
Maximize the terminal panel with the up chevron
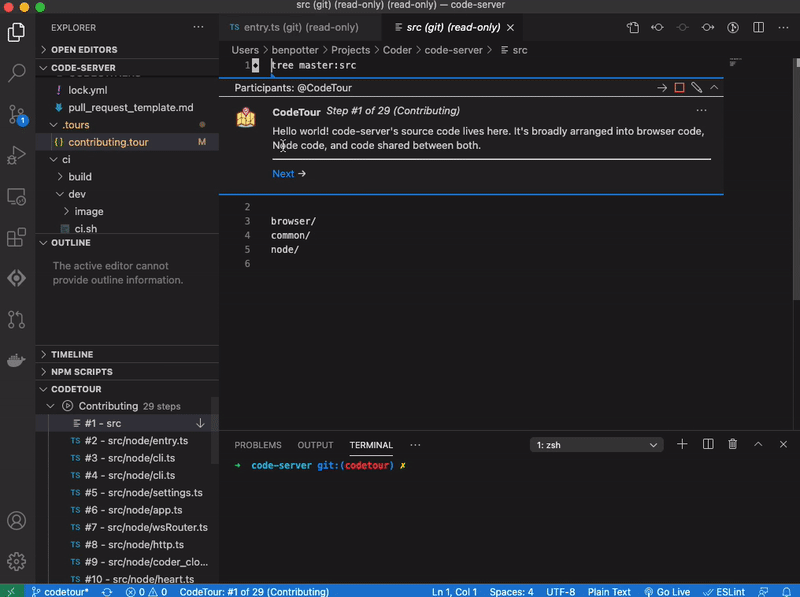pos(759,444)
